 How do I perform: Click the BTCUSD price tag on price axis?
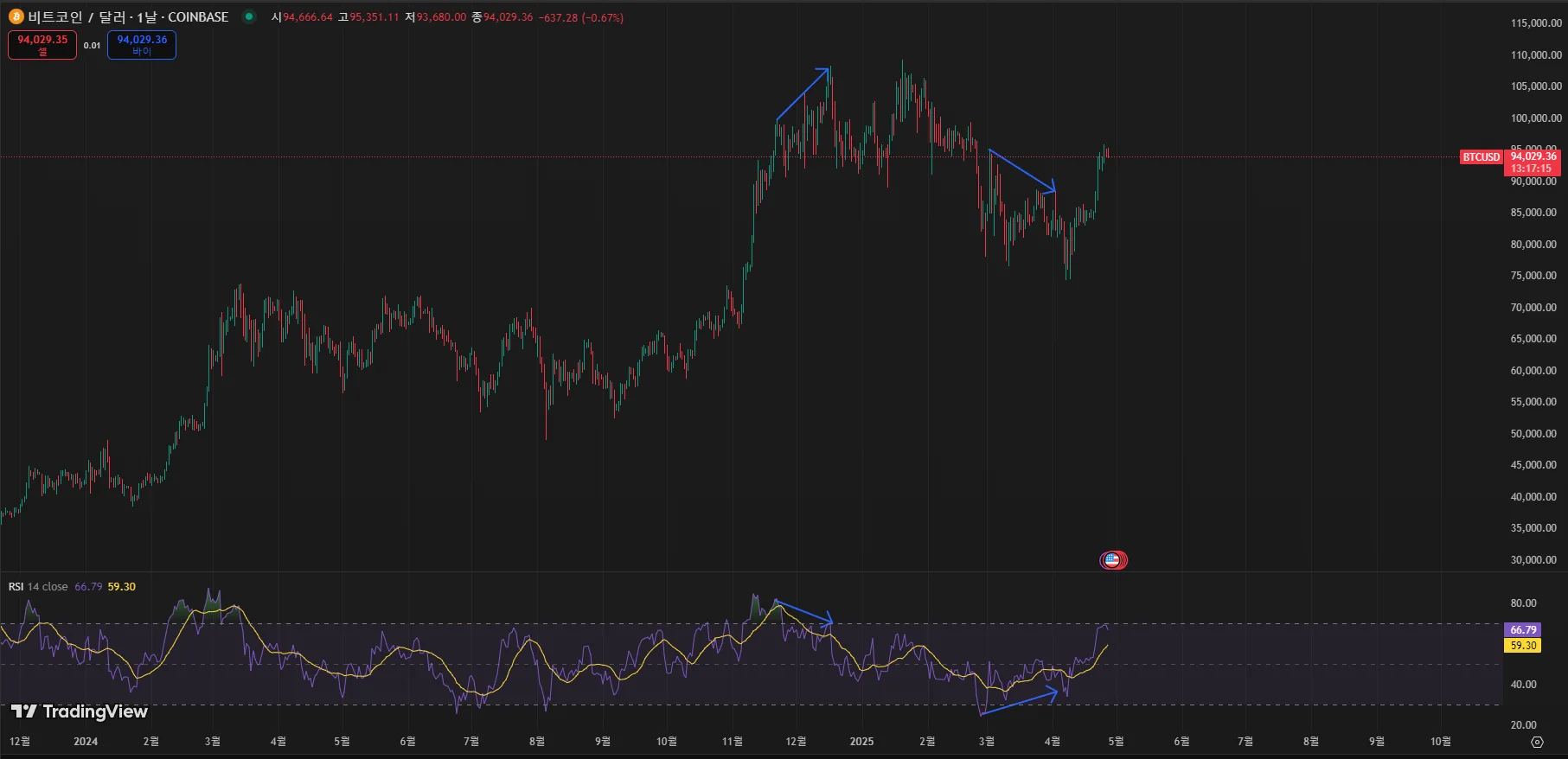click(1481, 156)
